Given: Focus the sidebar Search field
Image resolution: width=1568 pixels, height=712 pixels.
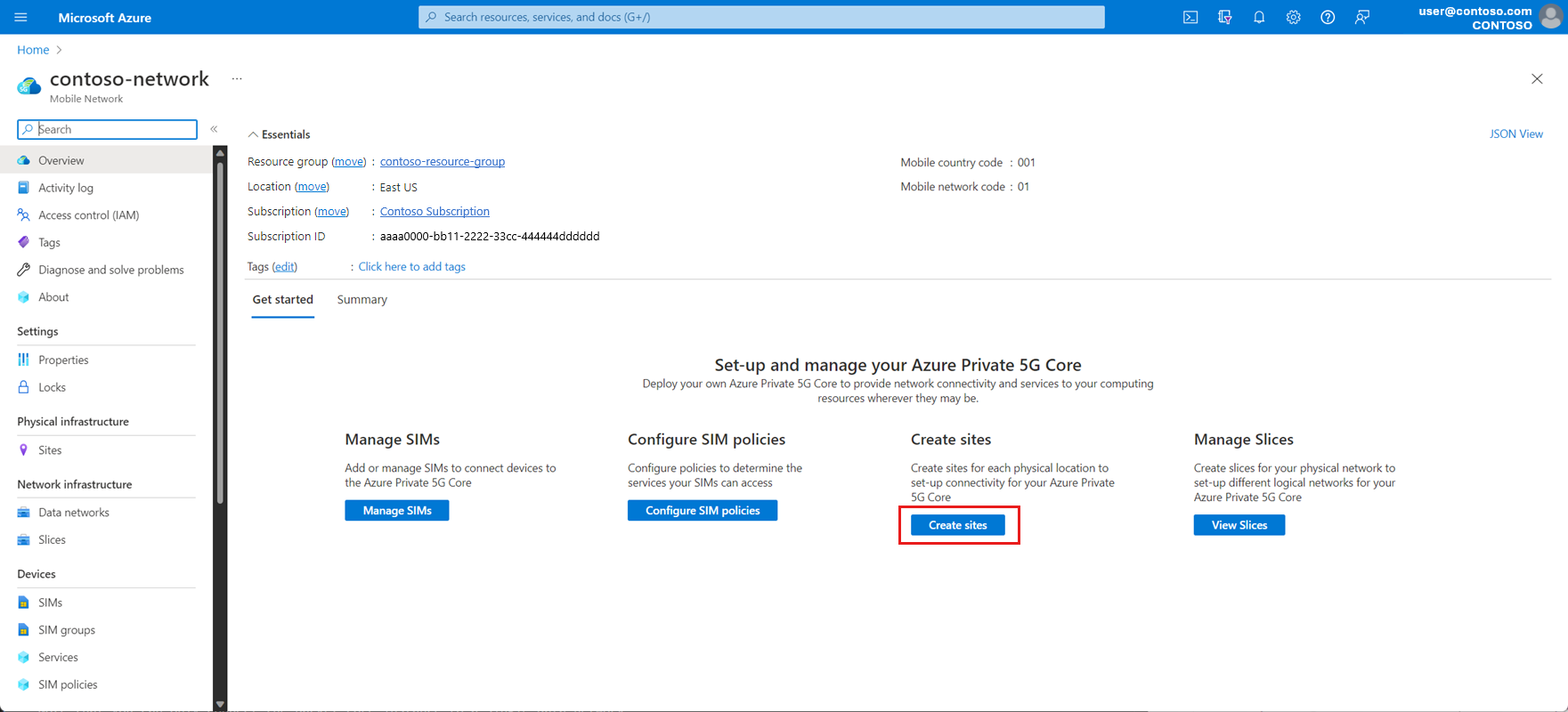Looking at the screenshot, I should [107, 129].
